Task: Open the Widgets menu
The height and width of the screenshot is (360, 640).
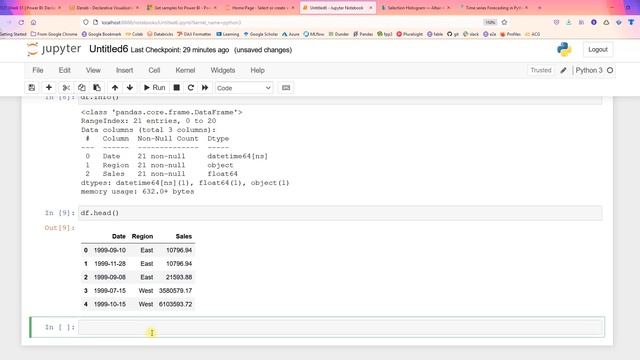Action: point(223,70)
